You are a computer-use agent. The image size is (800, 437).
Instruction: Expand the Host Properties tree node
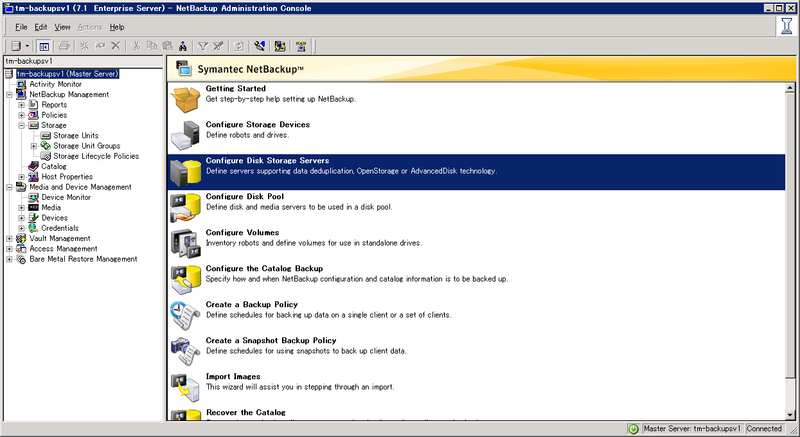[x=21, y=177]
